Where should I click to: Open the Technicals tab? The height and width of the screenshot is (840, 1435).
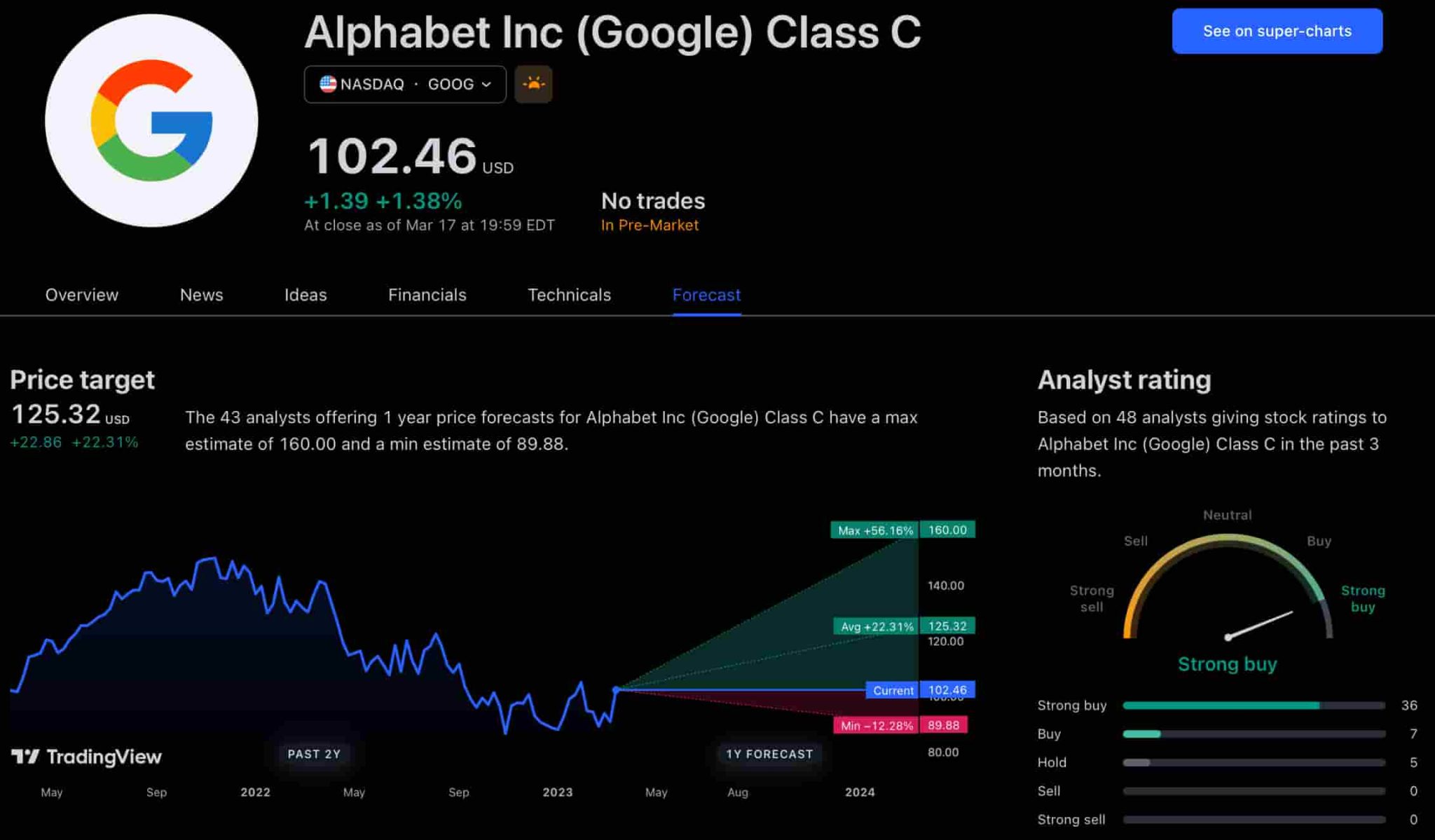(569, 295)
